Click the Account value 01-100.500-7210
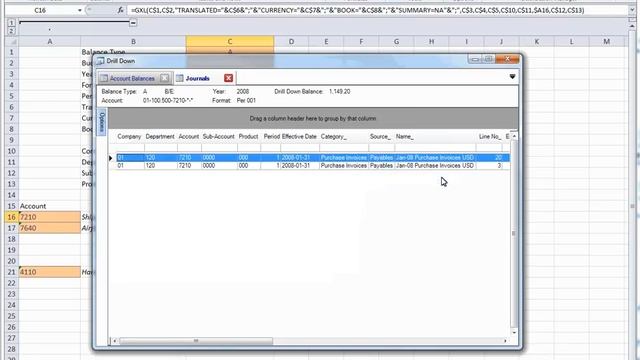Image resolution: width=640 pixels, height=360 pixels. coord(168,100)
